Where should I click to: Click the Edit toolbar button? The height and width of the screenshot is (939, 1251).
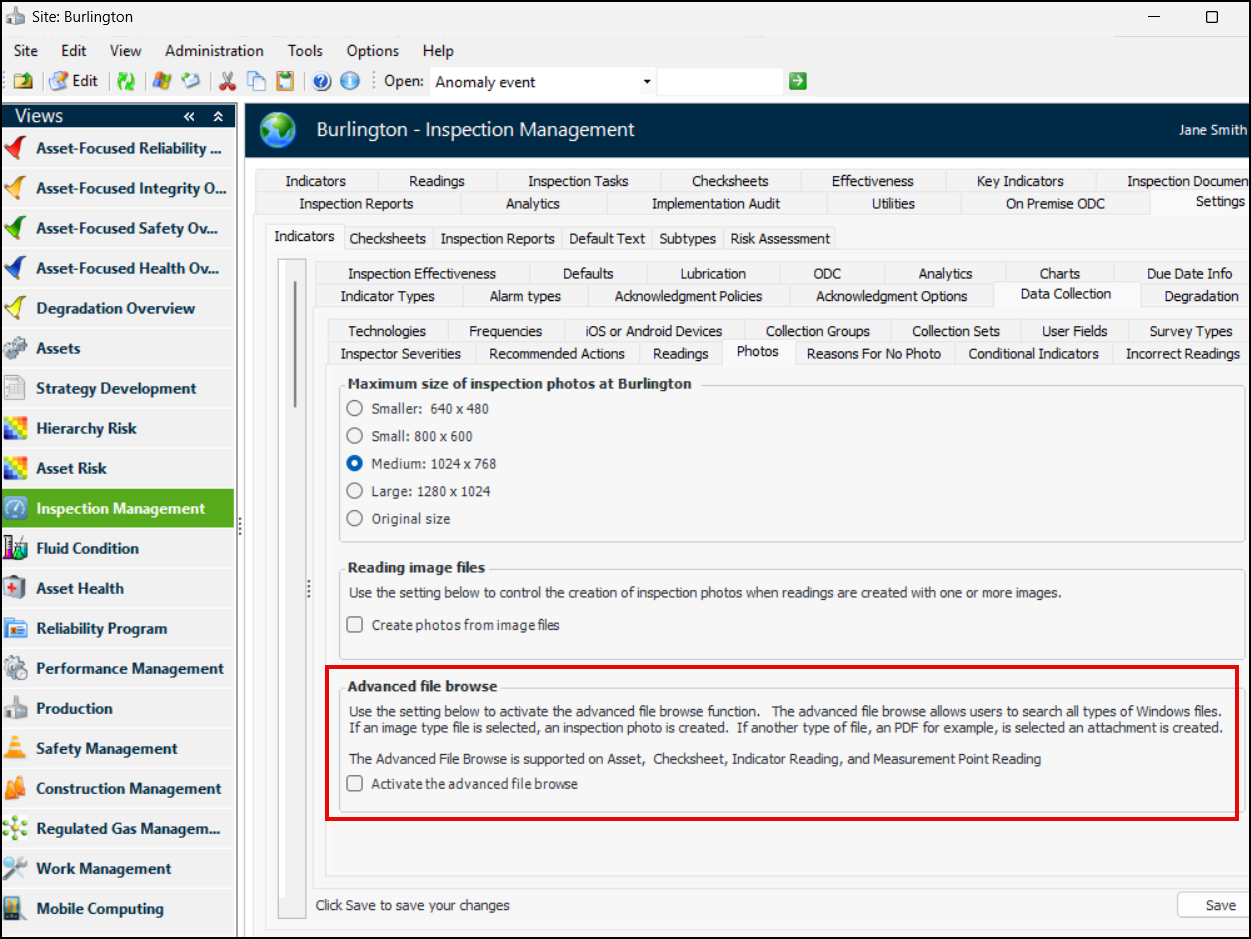point(74,81)
